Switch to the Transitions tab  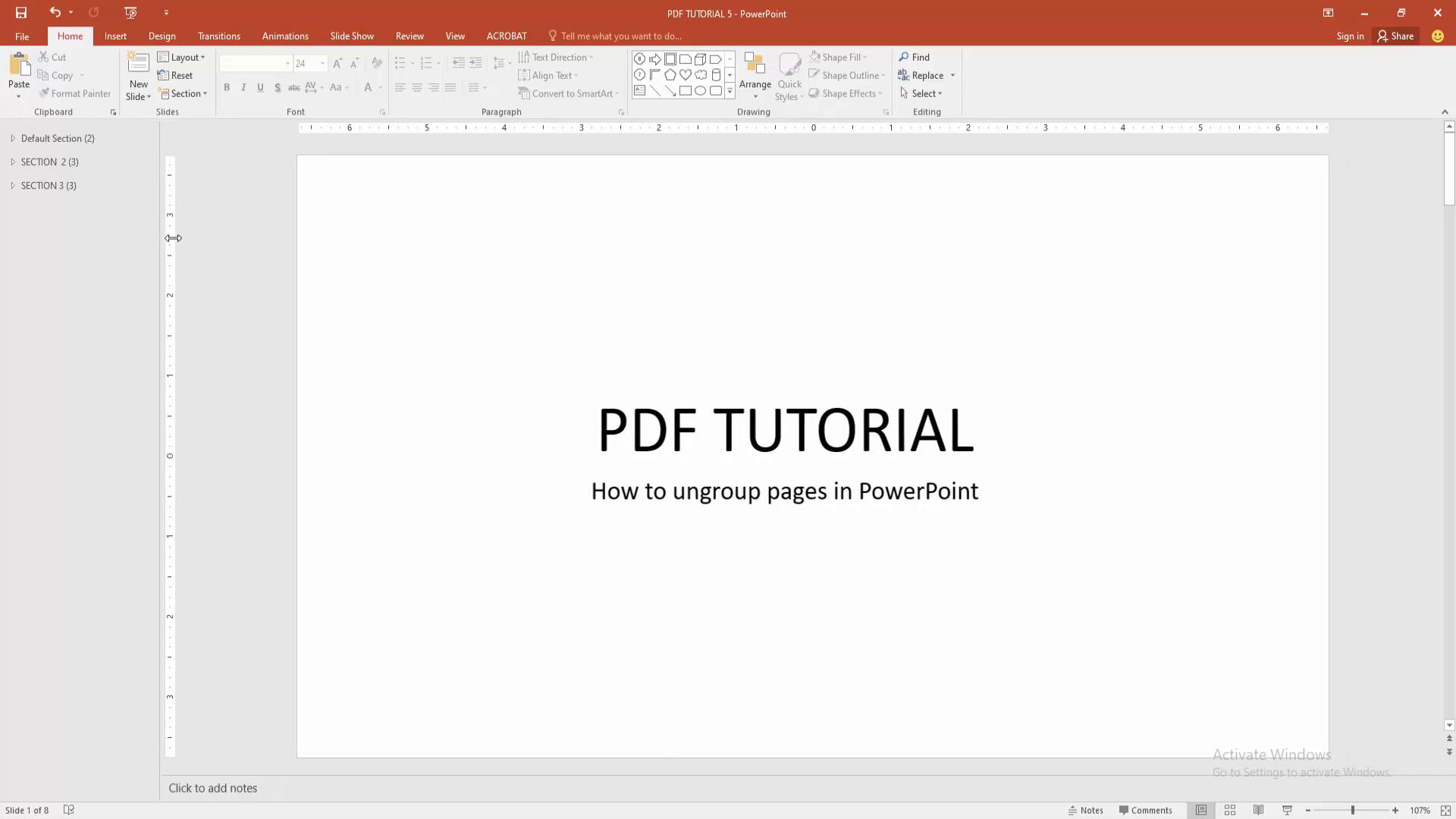[x=218, y=36]
